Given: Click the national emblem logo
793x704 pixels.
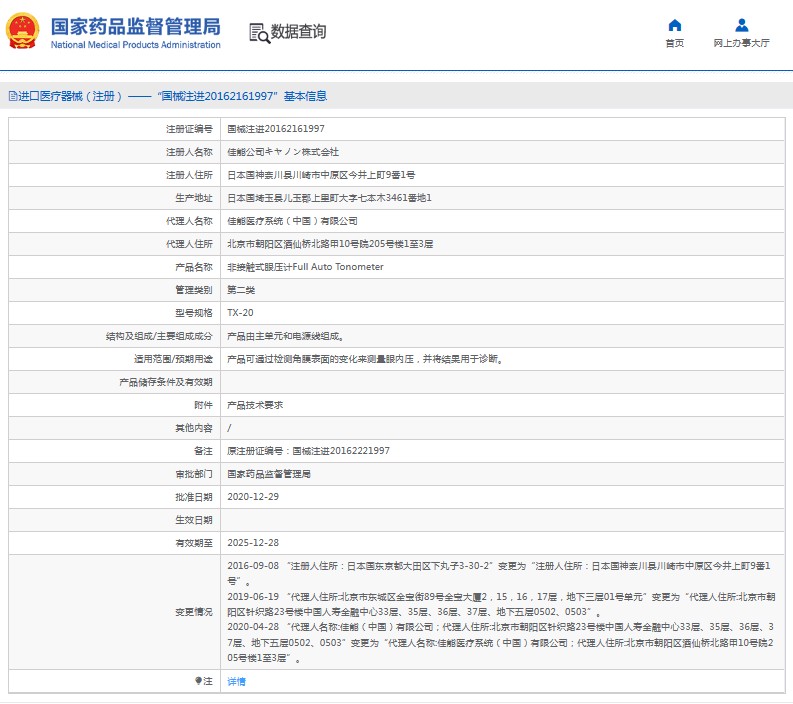Looking at the screenshot, I should pyautogui.click(x=22, y=31).
